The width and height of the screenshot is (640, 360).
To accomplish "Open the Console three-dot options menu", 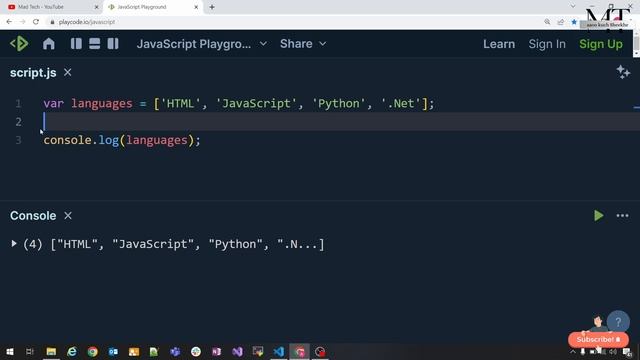I will coord(622,216).
